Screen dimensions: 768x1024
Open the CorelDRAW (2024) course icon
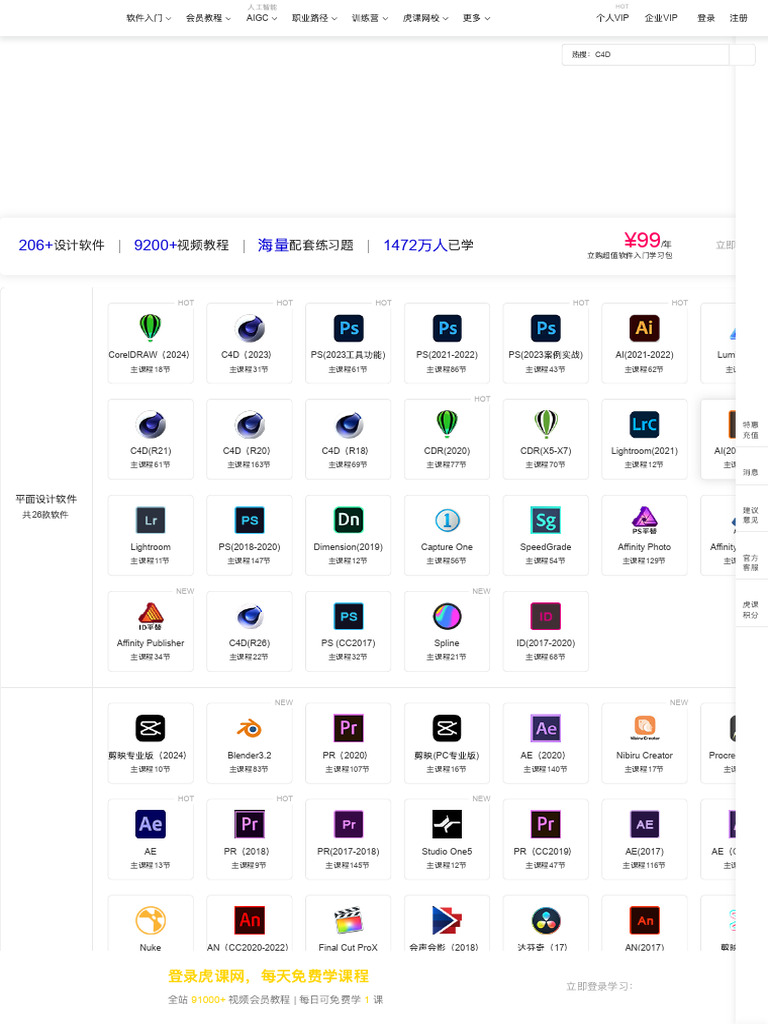150,327
